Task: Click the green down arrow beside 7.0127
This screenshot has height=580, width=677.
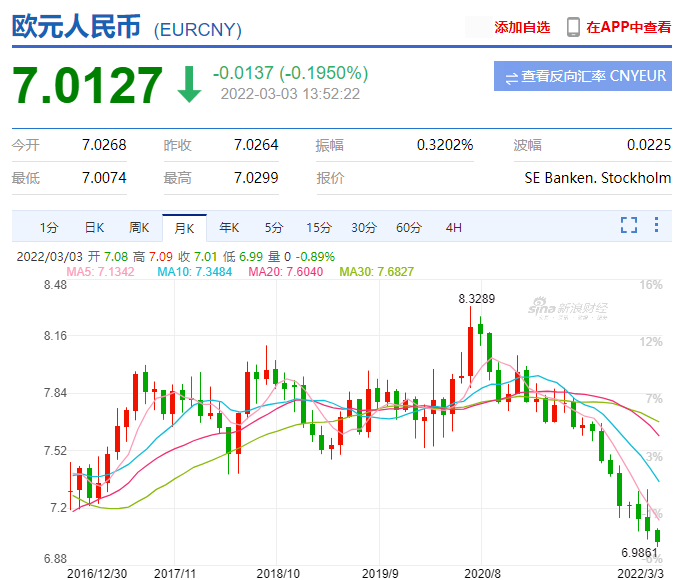Action: (189, 85)
